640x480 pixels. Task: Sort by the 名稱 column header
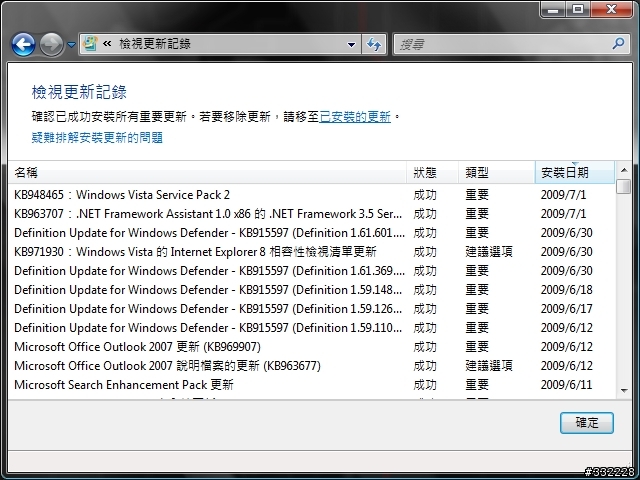point(207,172)
